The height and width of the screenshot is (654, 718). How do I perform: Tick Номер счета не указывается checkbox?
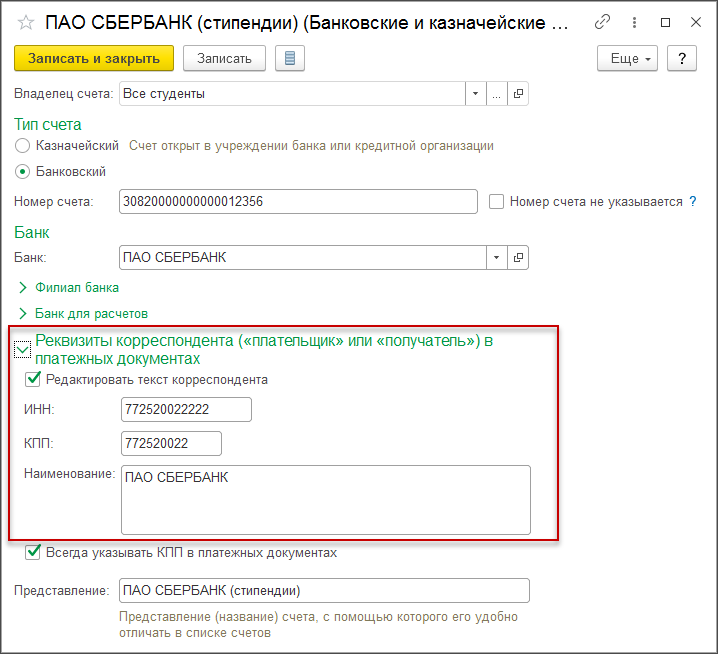(x=496, y=202)
